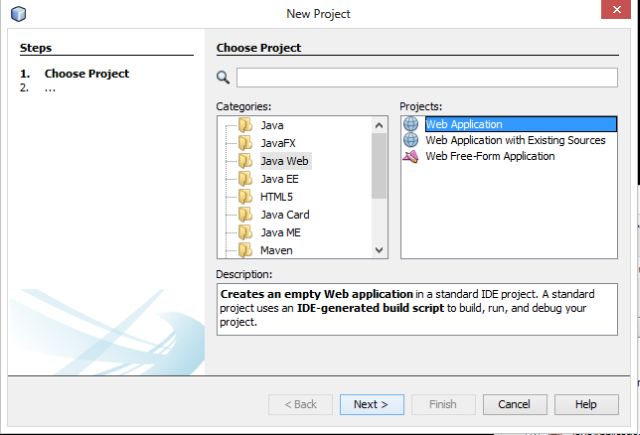The image size is (640, 435).
Task: Click the Java ME folder icon
Action: tap(245, 233)
